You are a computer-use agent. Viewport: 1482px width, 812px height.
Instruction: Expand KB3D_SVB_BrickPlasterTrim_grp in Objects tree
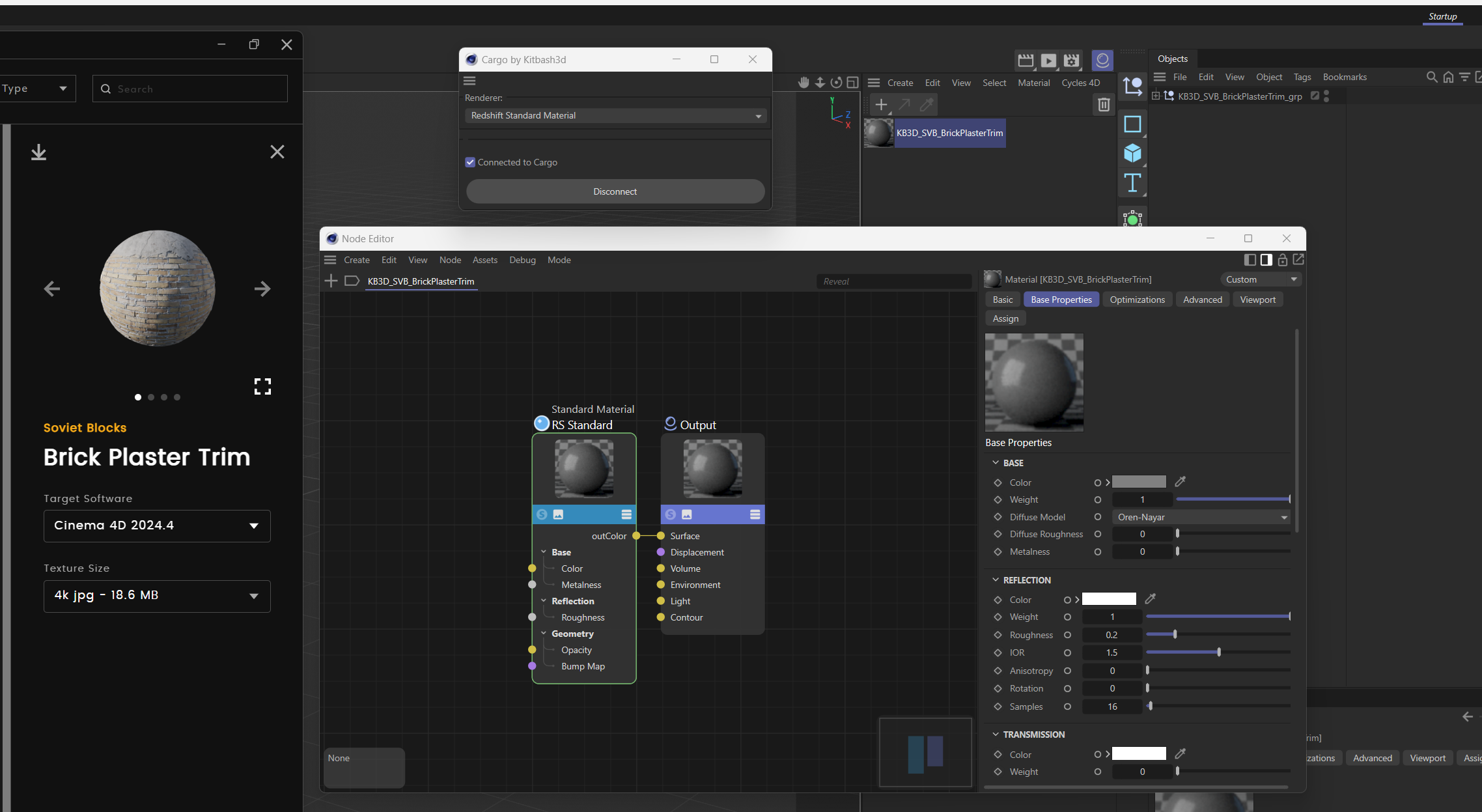(1156, 96)
